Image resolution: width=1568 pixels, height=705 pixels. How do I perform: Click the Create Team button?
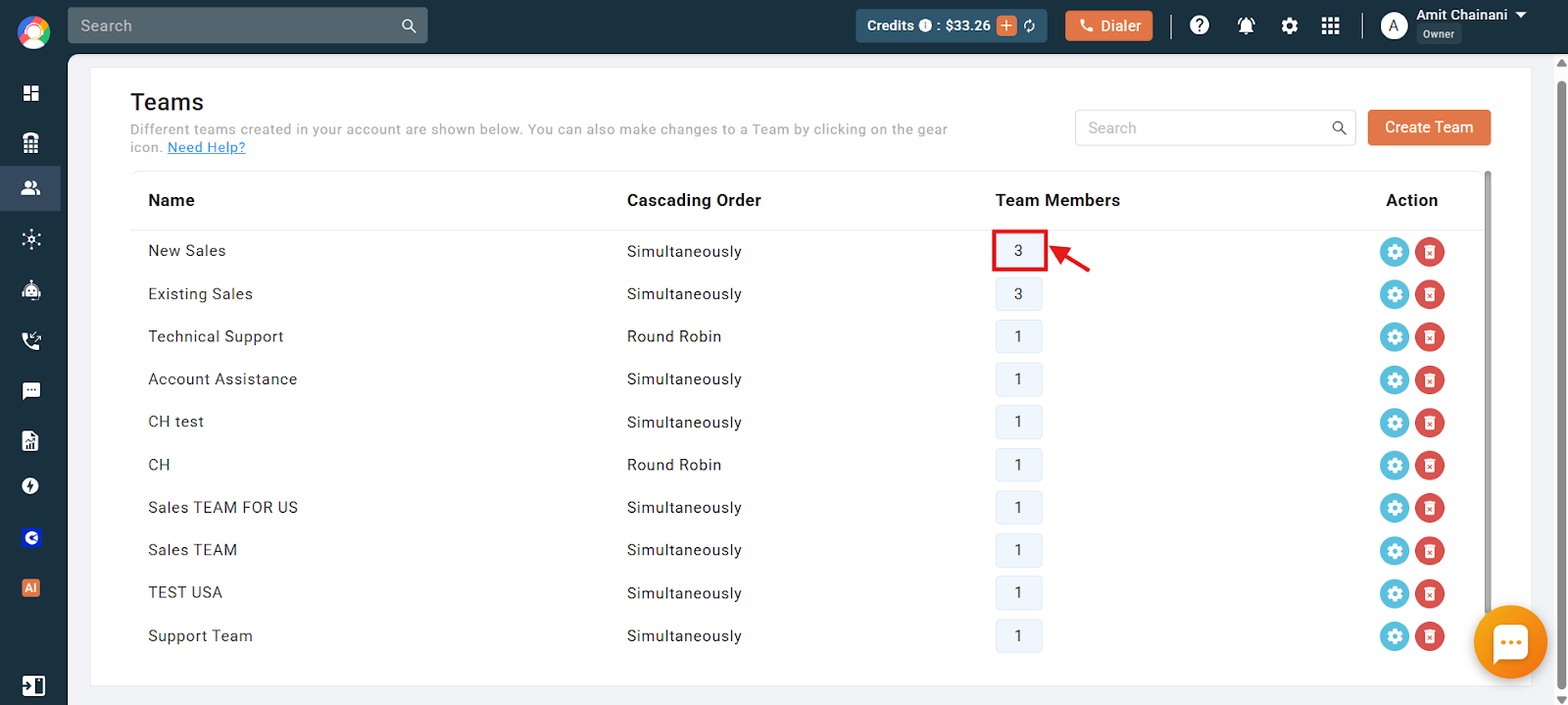[x=1429, y=127]
